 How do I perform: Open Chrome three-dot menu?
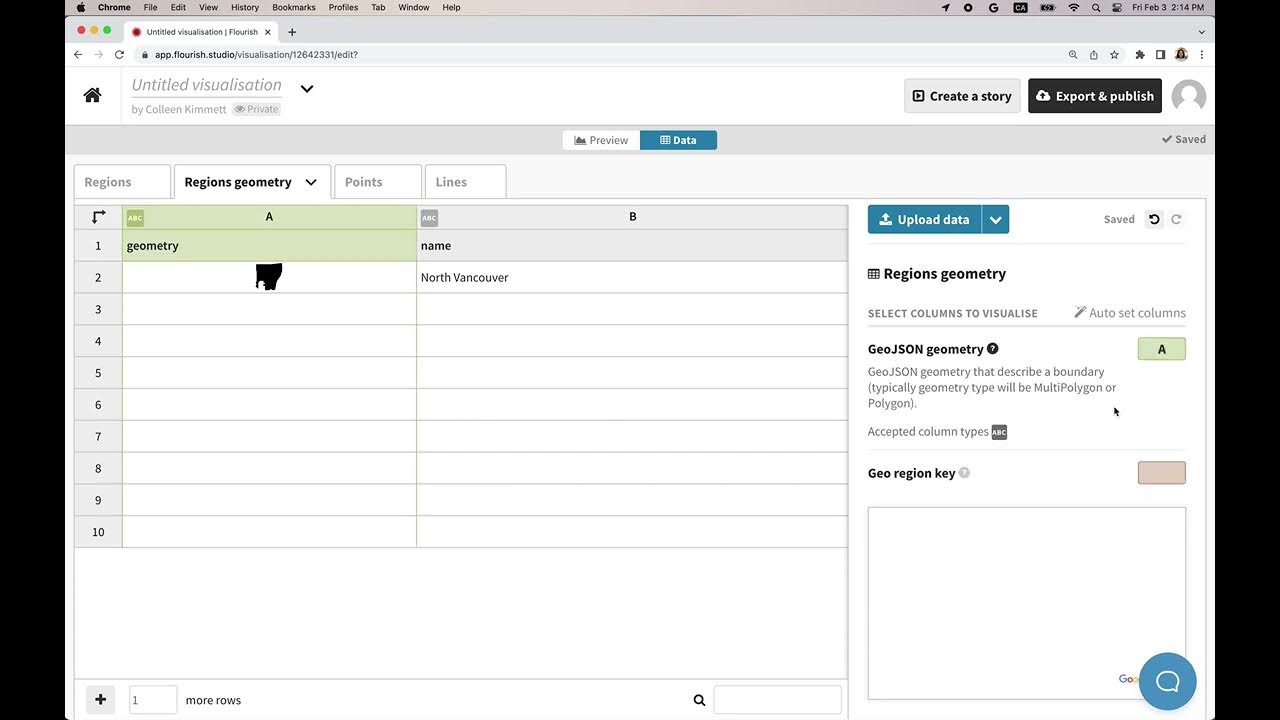point(1202,55)
